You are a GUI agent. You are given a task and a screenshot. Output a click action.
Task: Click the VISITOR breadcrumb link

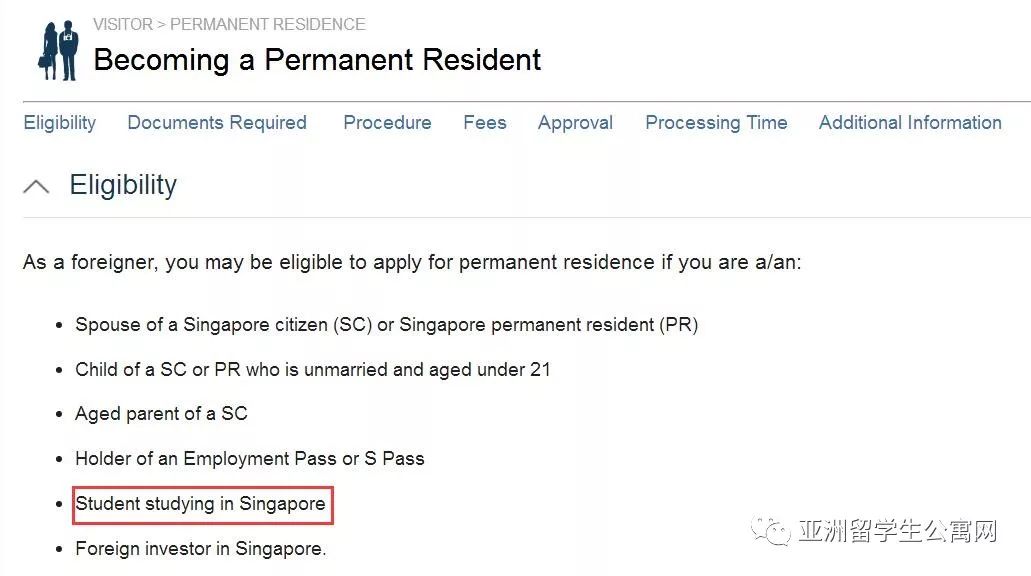(x=122, y=24)
